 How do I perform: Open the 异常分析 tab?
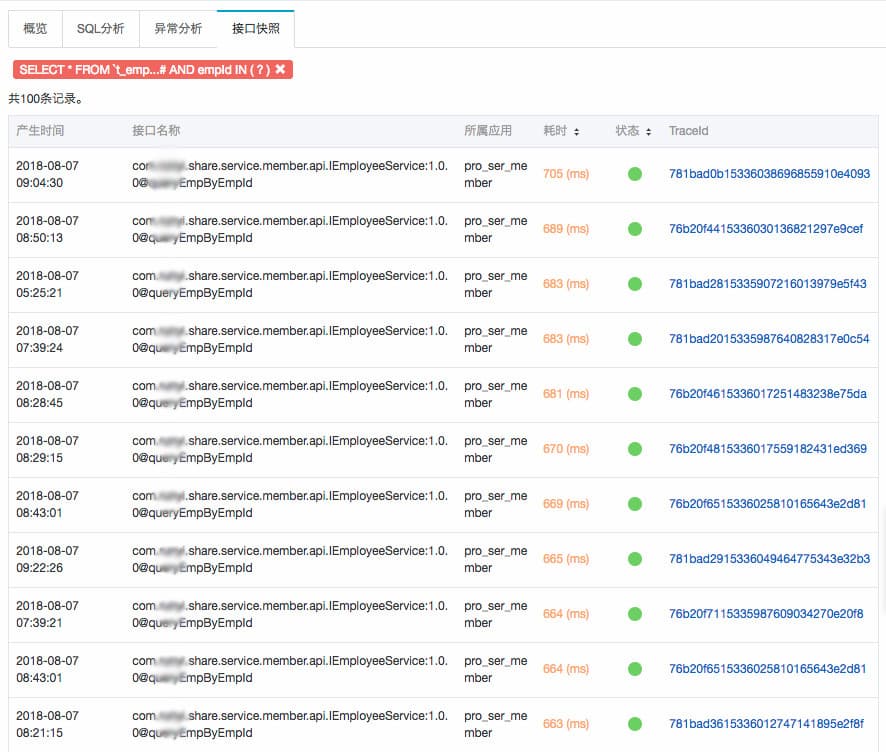(178, 29)
